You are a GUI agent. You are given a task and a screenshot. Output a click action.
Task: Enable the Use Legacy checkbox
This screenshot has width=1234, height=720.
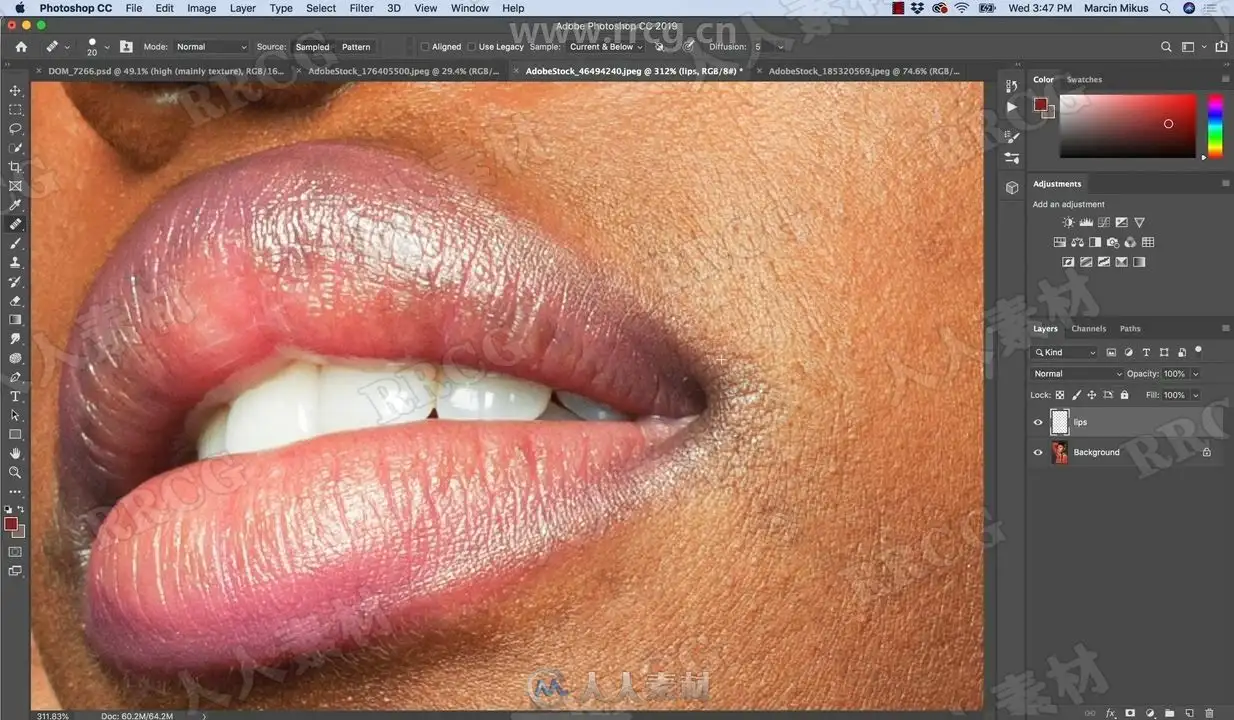(471, 47)
